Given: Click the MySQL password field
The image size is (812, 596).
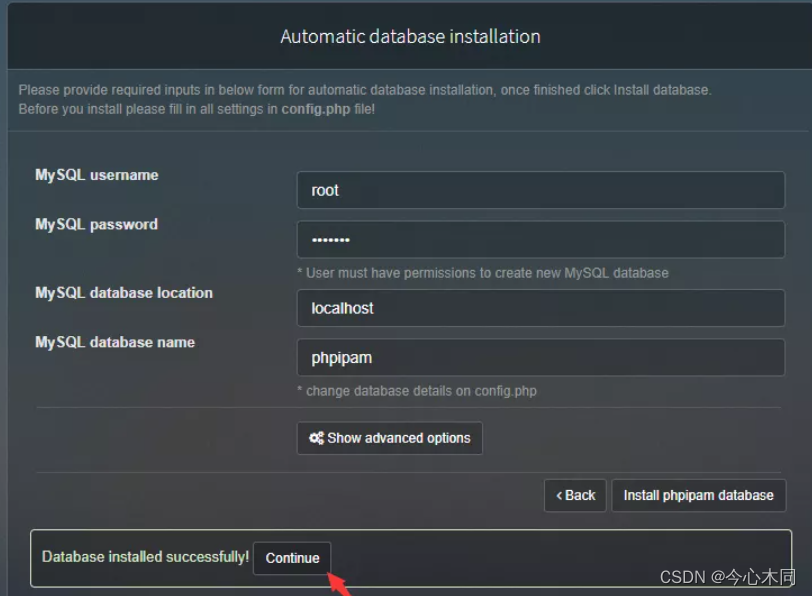Looking at the screenshot, I should tap(540, 238).
